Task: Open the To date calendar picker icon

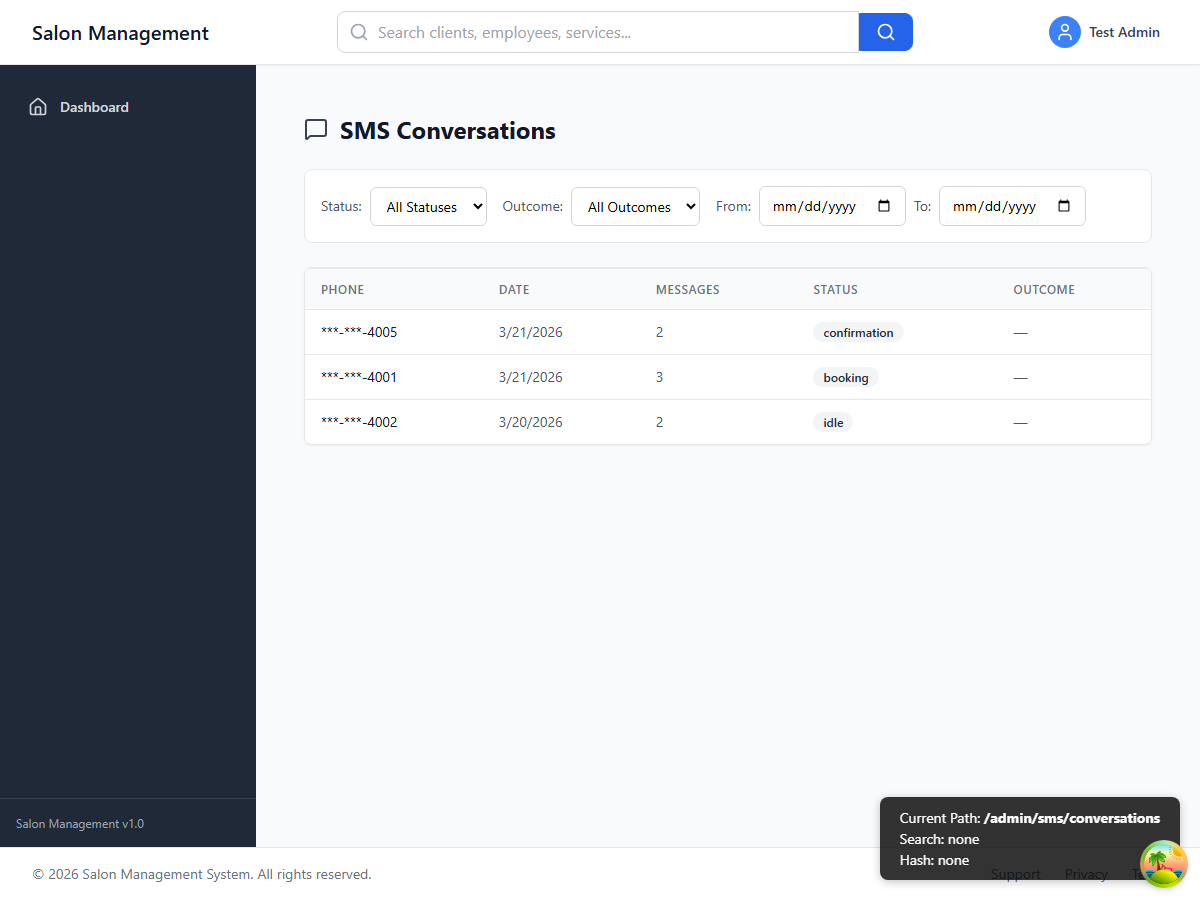Action: click(x=1064, y=206)
